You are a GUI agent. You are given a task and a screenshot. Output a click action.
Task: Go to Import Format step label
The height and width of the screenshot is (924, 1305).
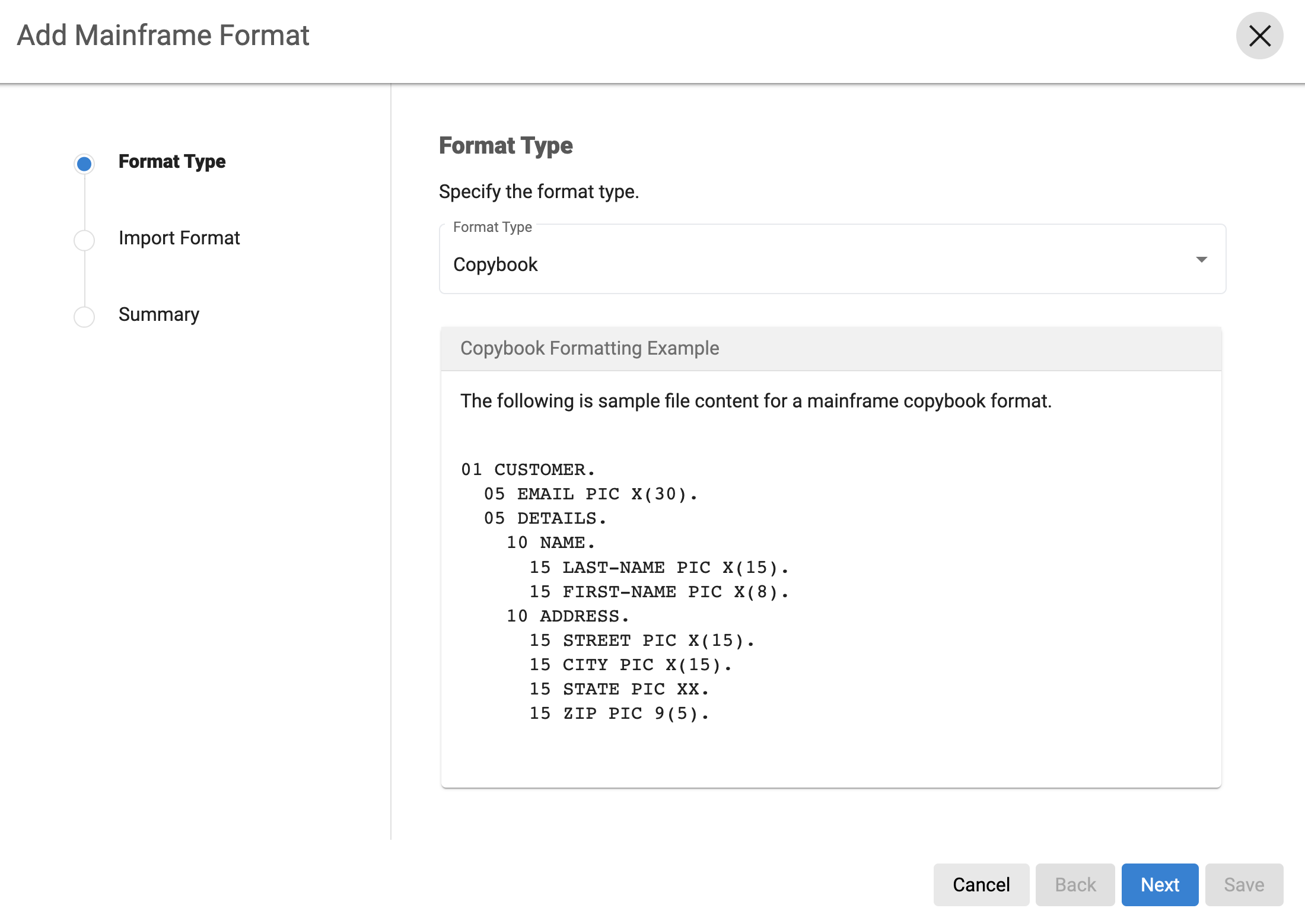[179, 238]
